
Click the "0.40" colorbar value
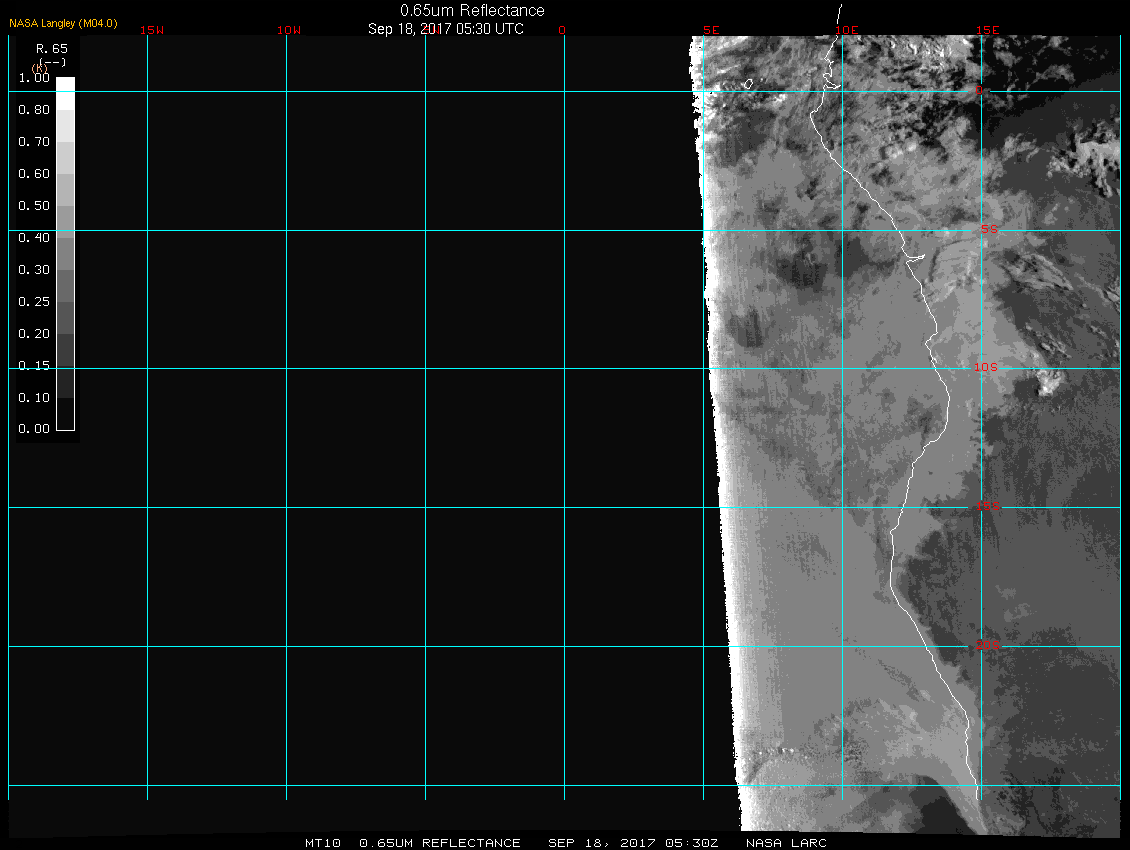tap(34, 238)
